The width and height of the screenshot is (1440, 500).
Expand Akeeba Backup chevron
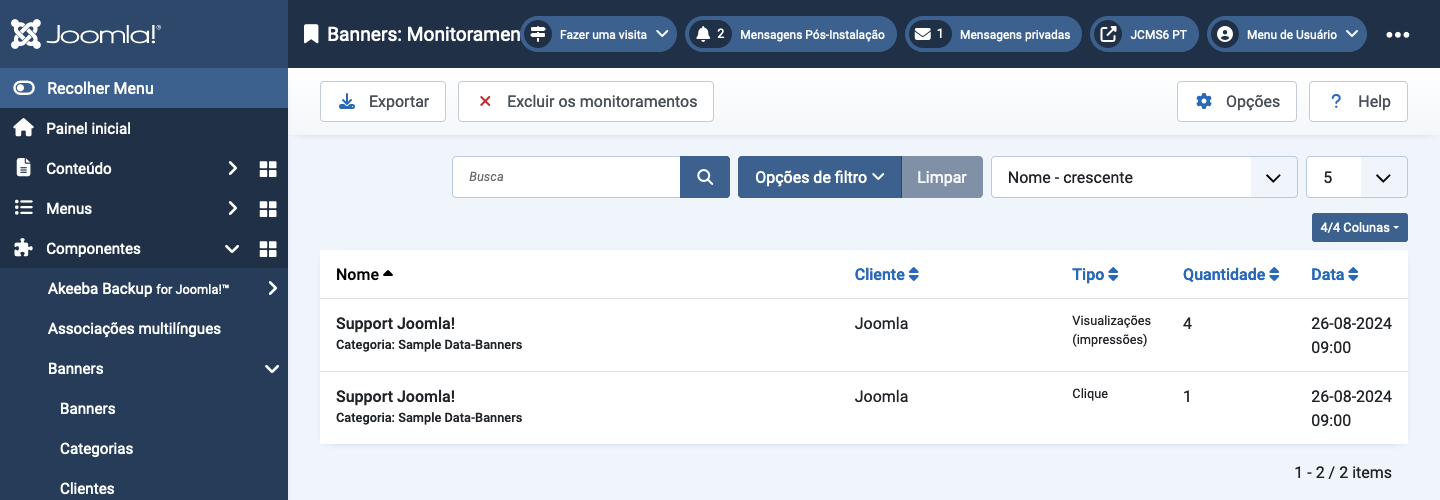click(x=272, y=288)
